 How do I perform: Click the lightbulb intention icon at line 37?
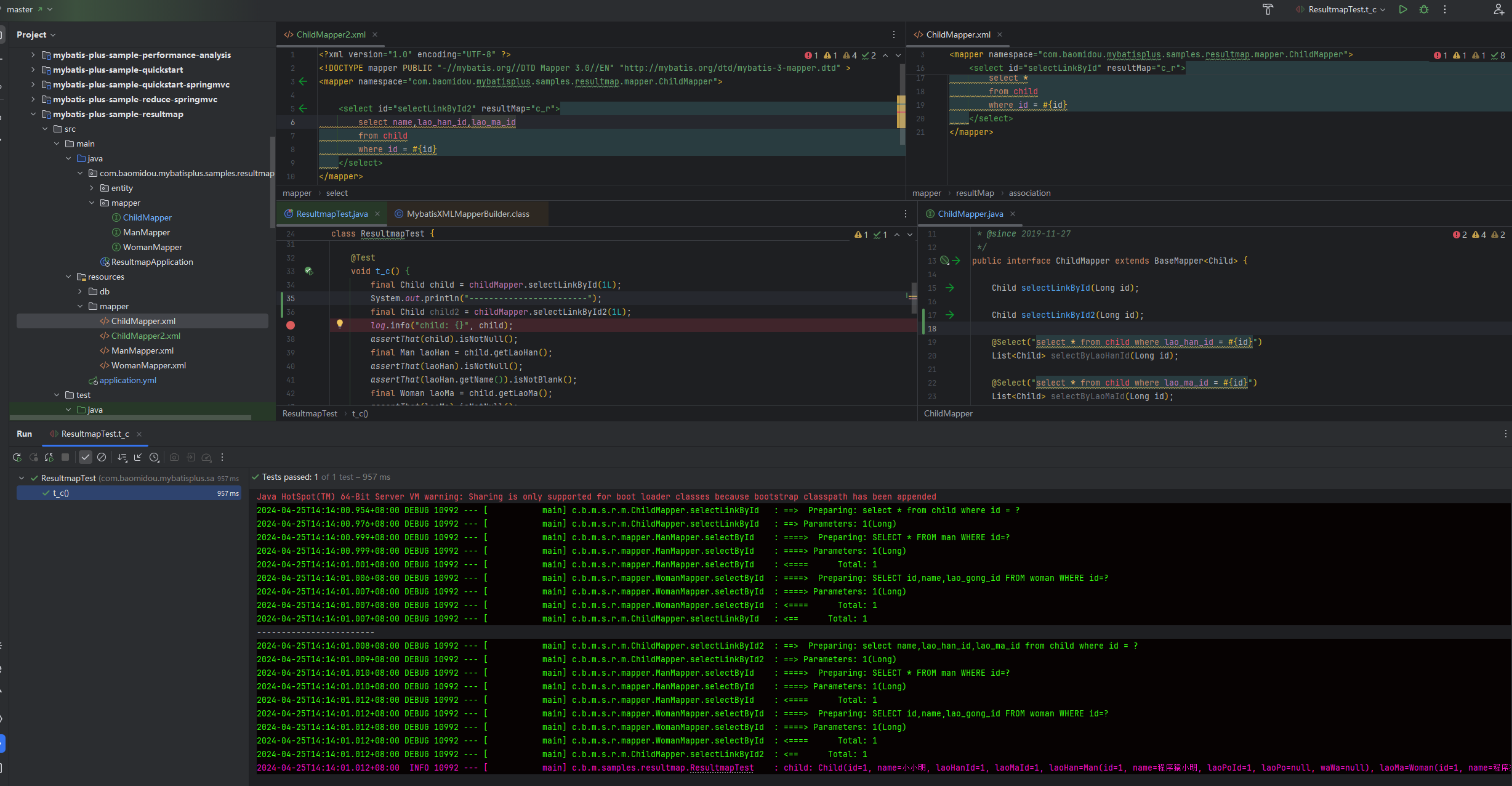(x=339, y=324)
